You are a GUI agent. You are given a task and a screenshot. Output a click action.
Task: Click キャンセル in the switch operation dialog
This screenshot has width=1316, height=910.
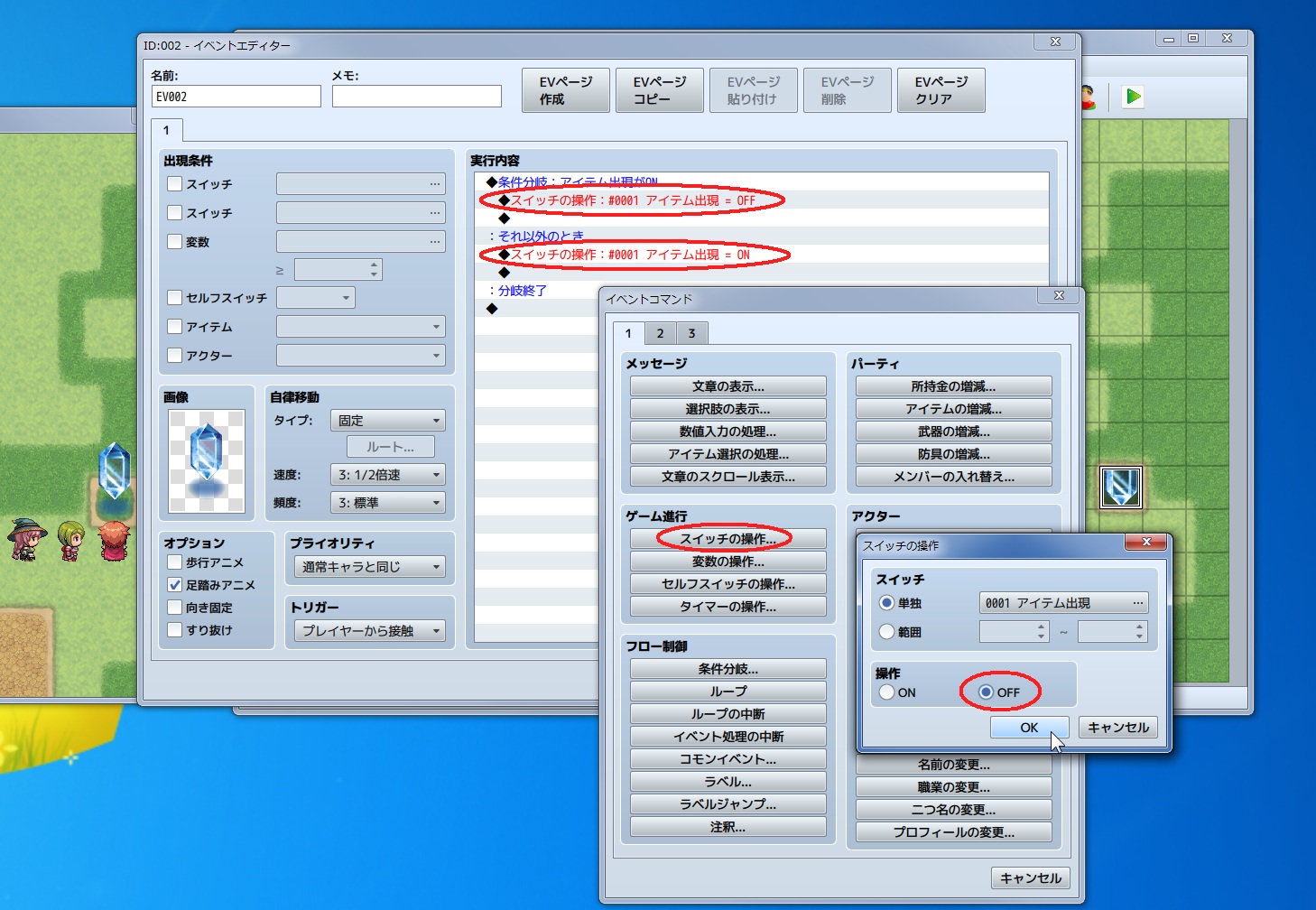pyautogui.click(x=1118, y=728)
